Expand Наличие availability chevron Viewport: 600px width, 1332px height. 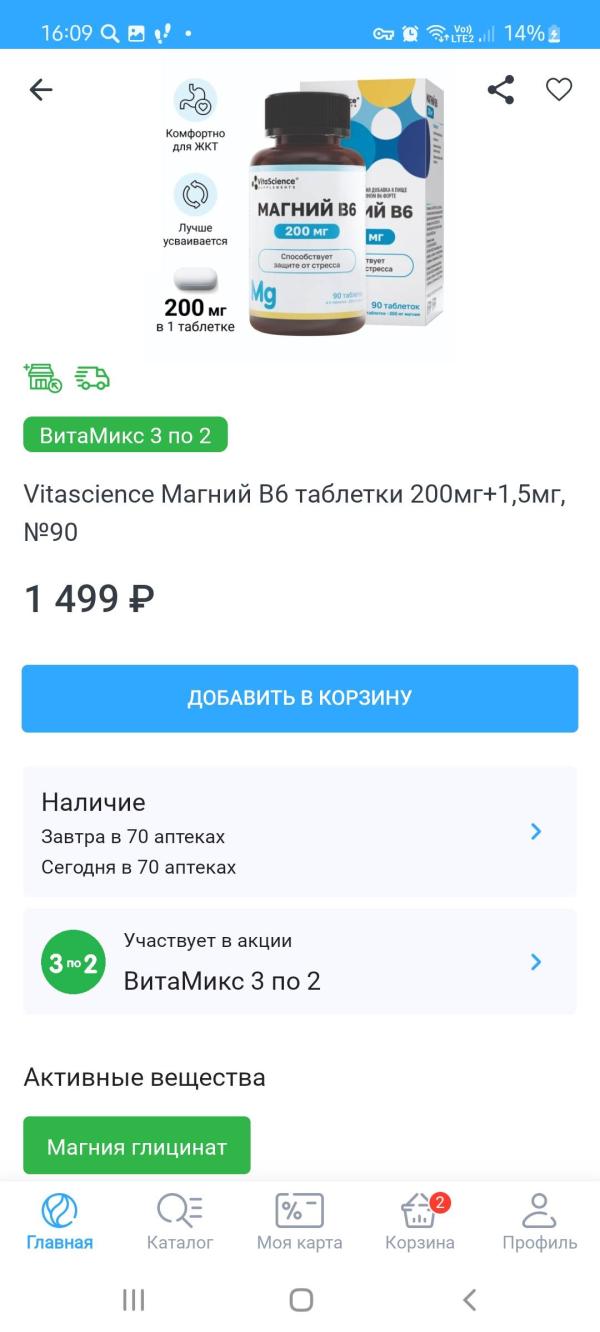tap(536, 831)
